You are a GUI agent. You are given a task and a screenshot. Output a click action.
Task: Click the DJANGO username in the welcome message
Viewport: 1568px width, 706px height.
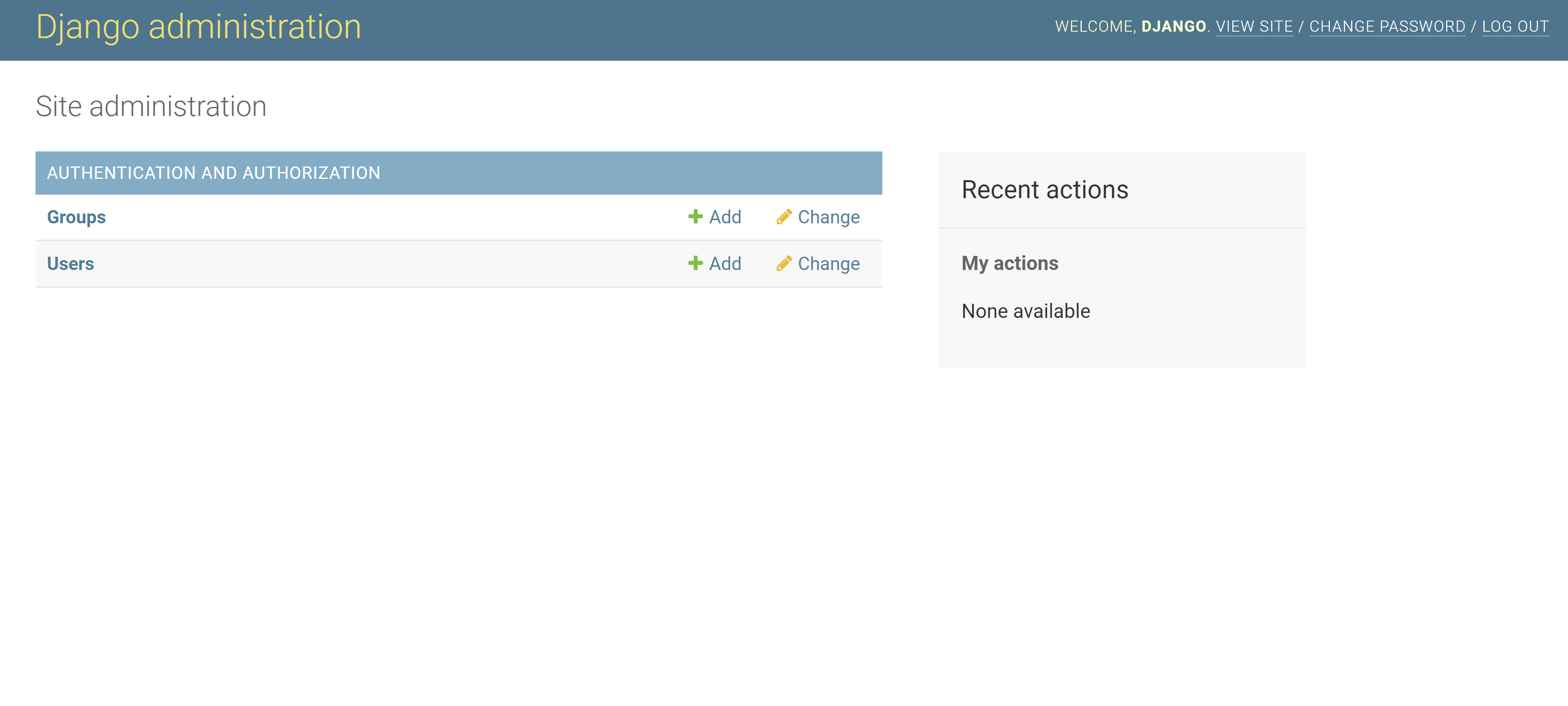coord(1173,27)
